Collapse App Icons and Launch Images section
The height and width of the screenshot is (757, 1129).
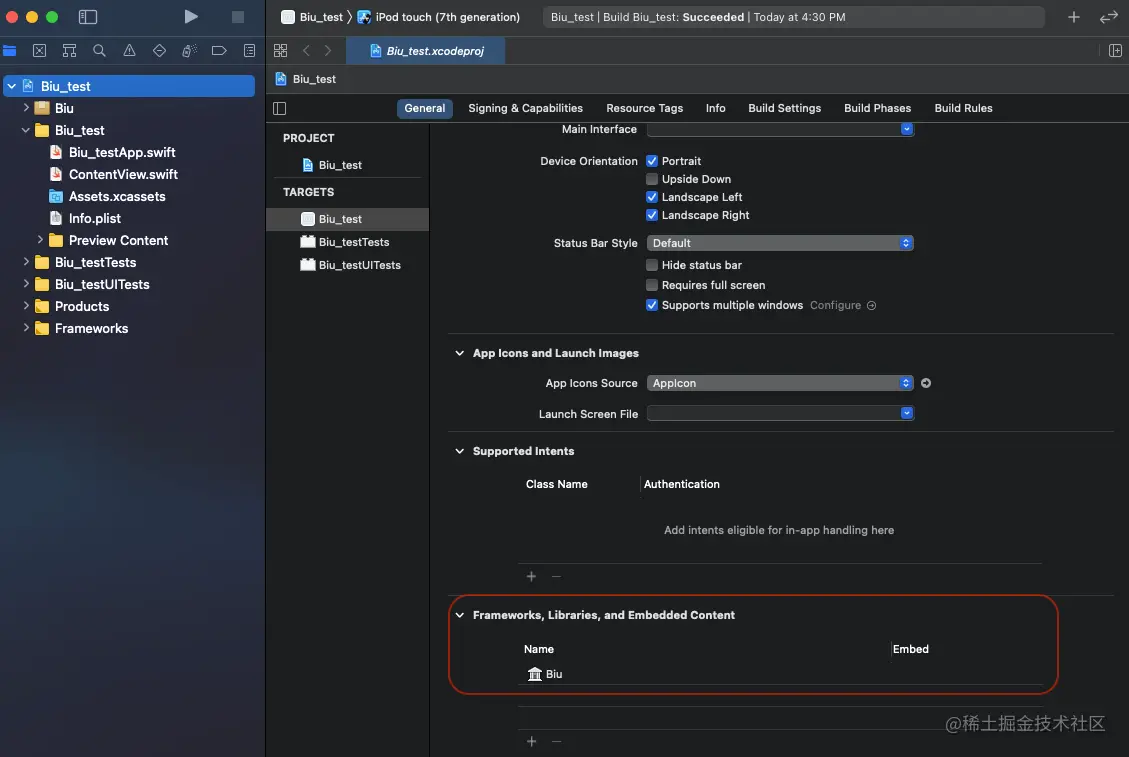pyautogui.click(x=459, y=353)
